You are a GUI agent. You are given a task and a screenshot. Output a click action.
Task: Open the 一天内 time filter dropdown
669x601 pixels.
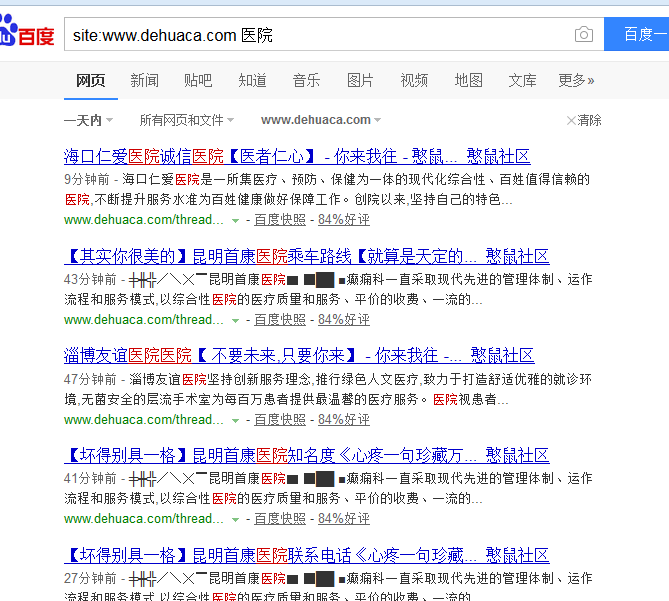pyautogui.click(x=88, y=120)
